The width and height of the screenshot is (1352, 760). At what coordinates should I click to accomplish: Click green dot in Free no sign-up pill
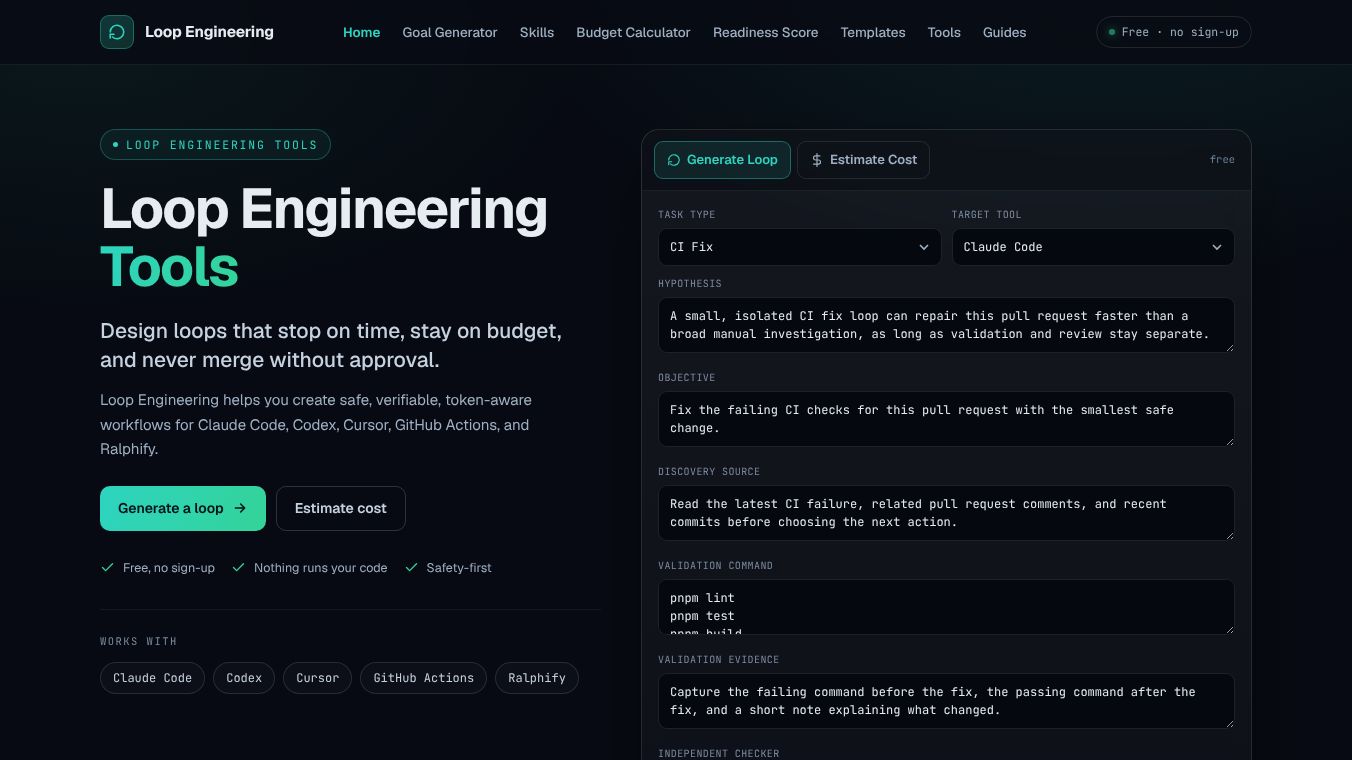[1112, 32]
